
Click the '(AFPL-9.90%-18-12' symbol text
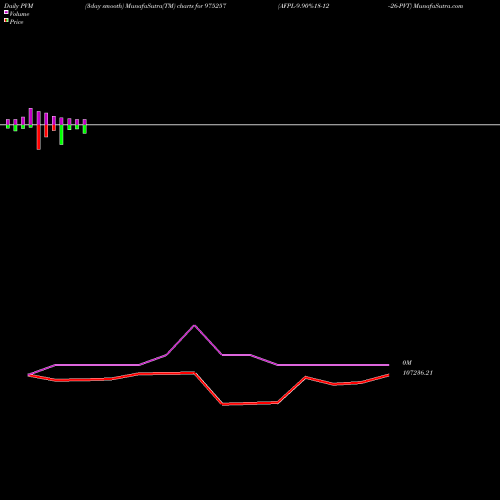(x=303, y=6)
